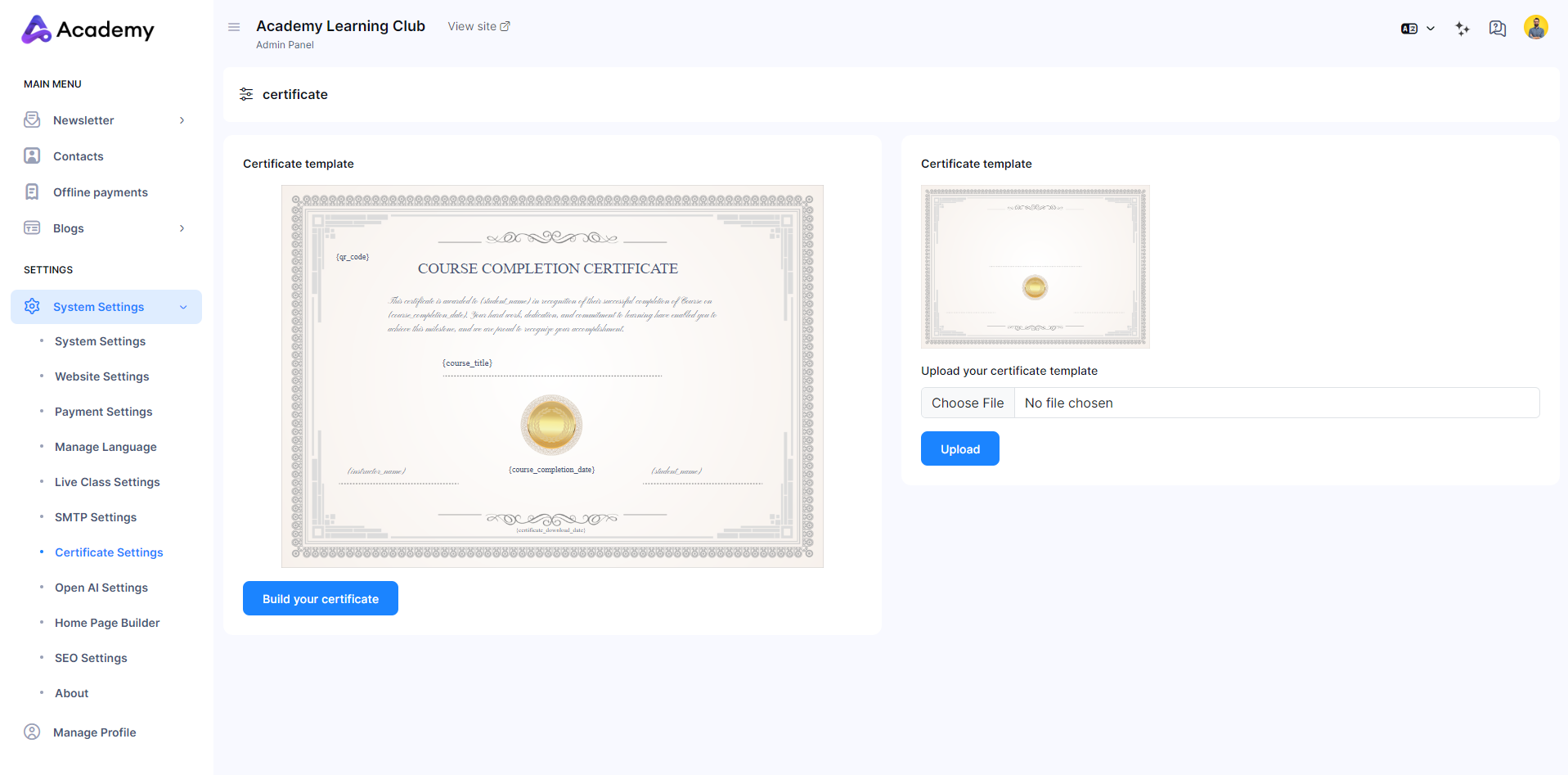This screenshot has height=775, width=1568.
Task: Open the language selector dropdown
Action: (x=1417, y=29)
